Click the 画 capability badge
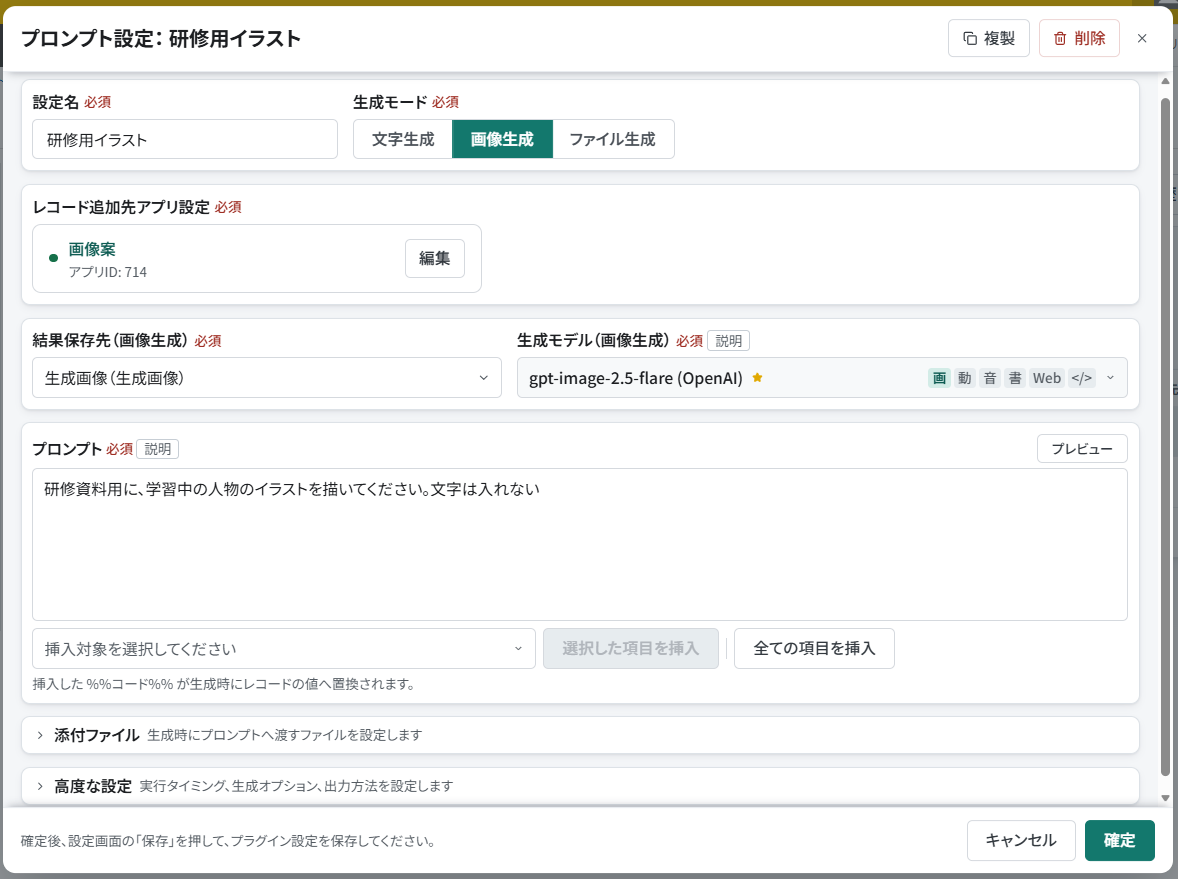Viewport: 1178px width, 879px height. coord(939,378)
